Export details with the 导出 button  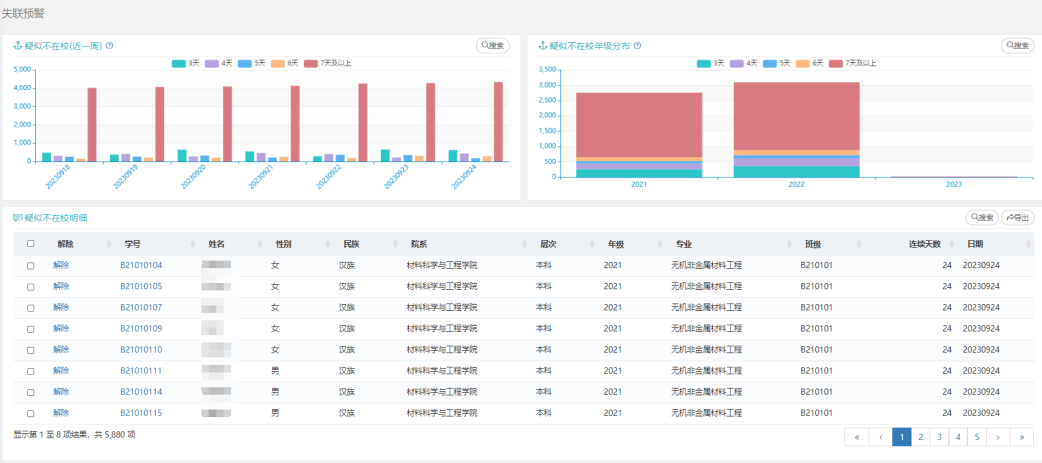tap(1018, 217)
